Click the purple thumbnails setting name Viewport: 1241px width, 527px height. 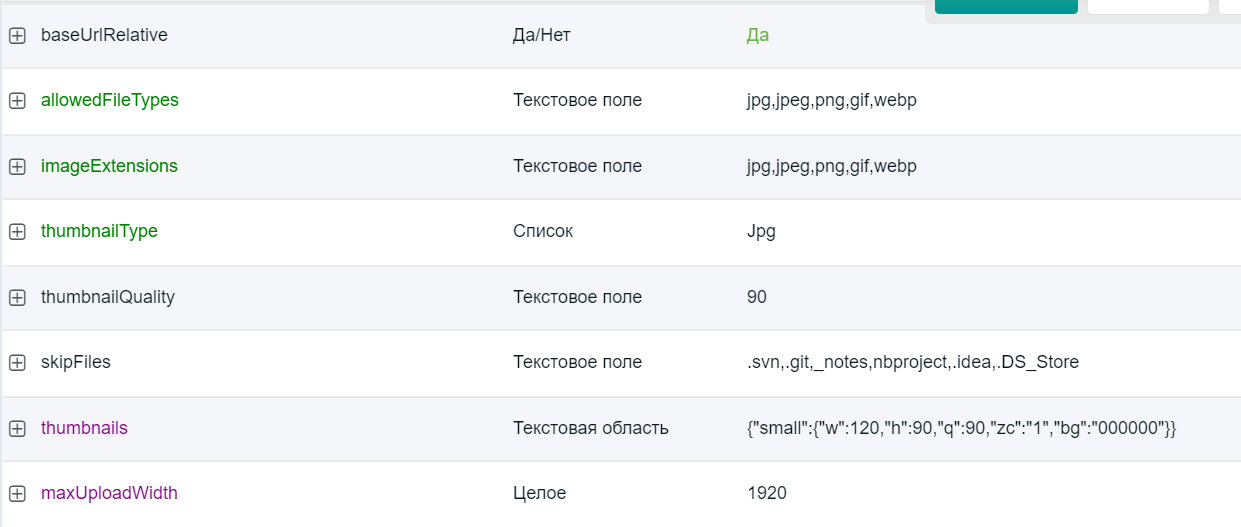pos(84,428)
